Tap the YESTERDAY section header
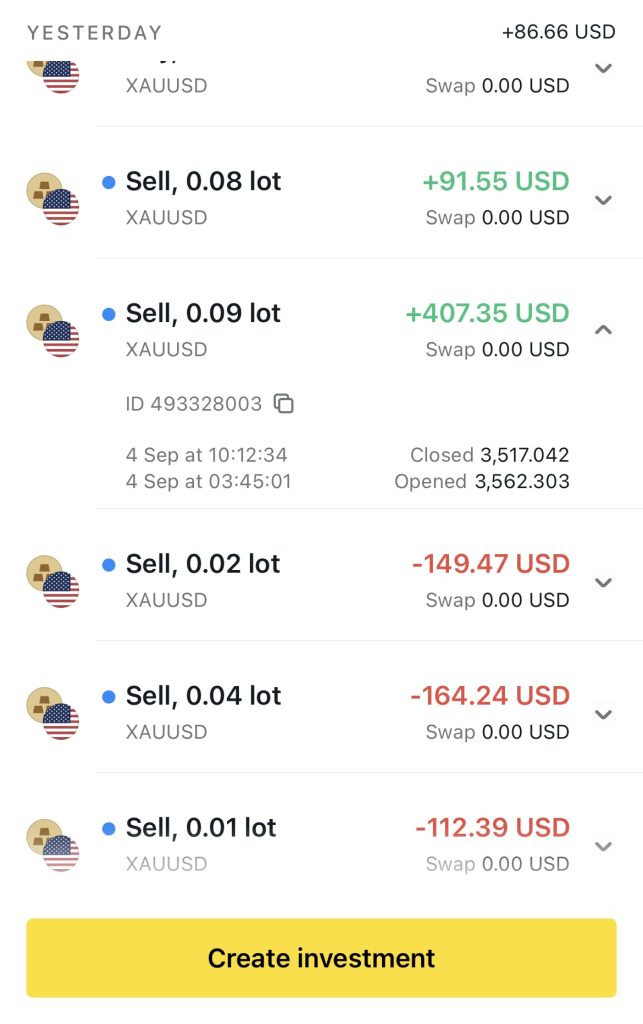Viewport: 643px width, 1024px height. click(x=94, y=33)
